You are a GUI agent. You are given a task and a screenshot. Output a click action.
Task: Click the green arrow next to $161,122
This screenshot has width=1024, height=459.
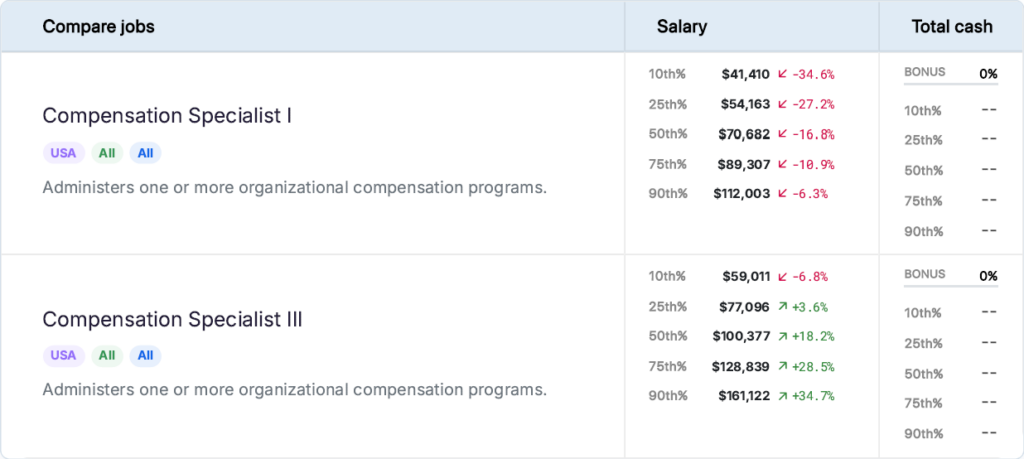782,396
